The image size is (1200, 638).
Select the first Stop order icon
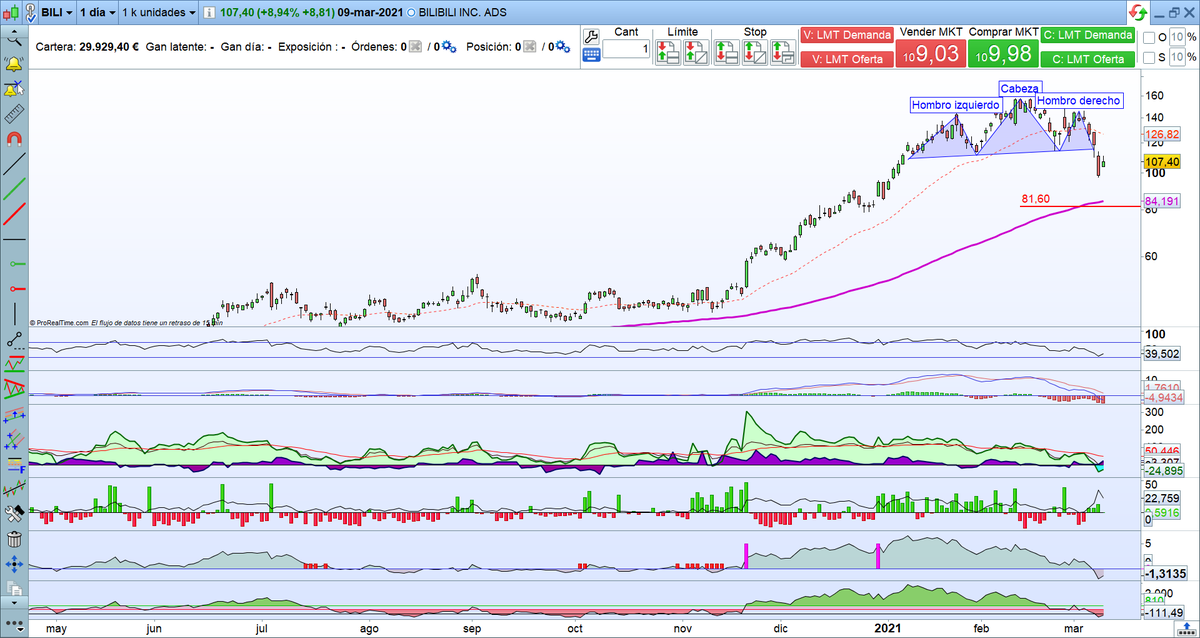tap(727, 54)
